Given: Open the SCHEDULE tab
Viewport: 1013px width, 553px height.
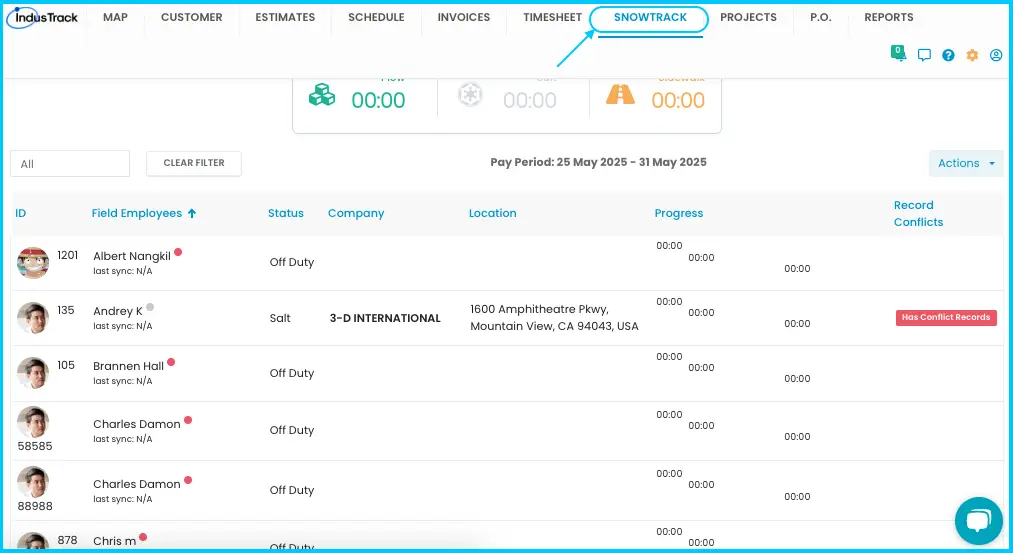Looking at the screenshot, I should pyautogui.click(x=376, y=17).
